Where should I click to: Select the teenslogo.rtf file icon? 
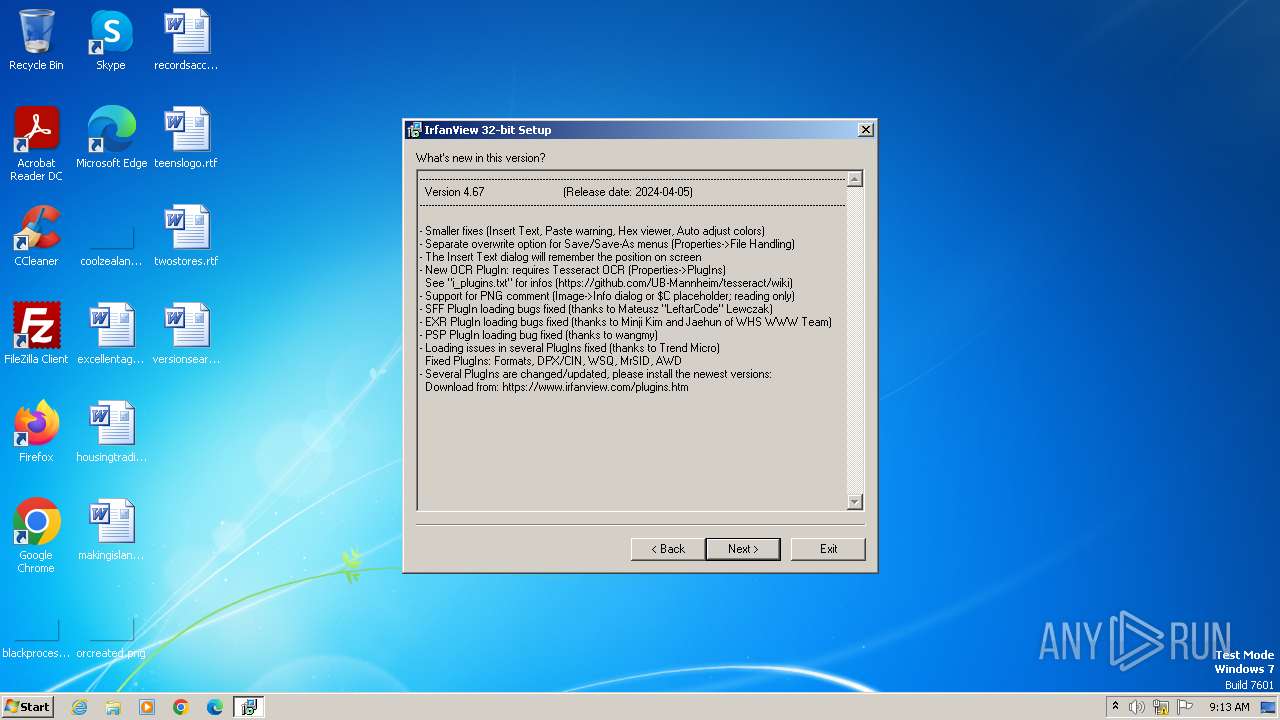click(x=186, y=138)
